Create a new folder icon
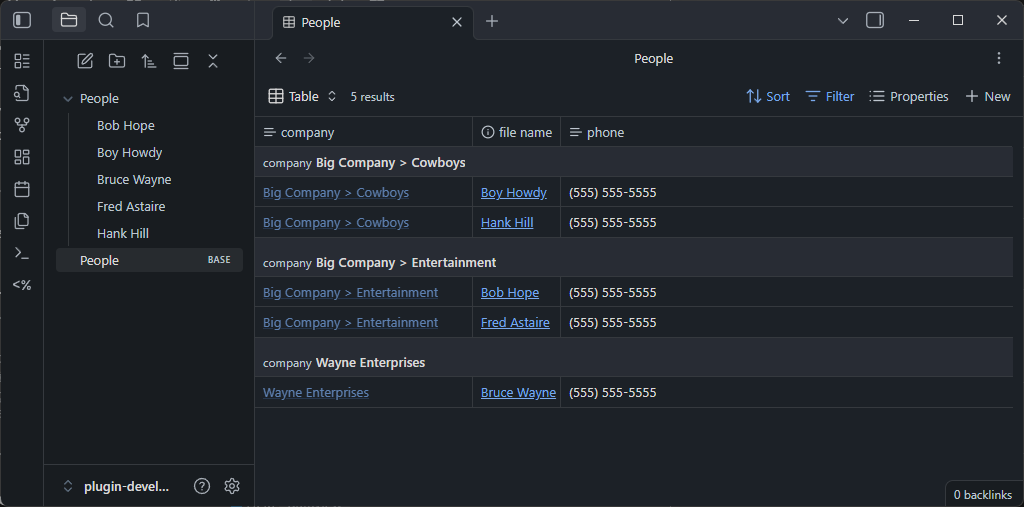The image size is (1024, 507). click(x=117, y=61)
